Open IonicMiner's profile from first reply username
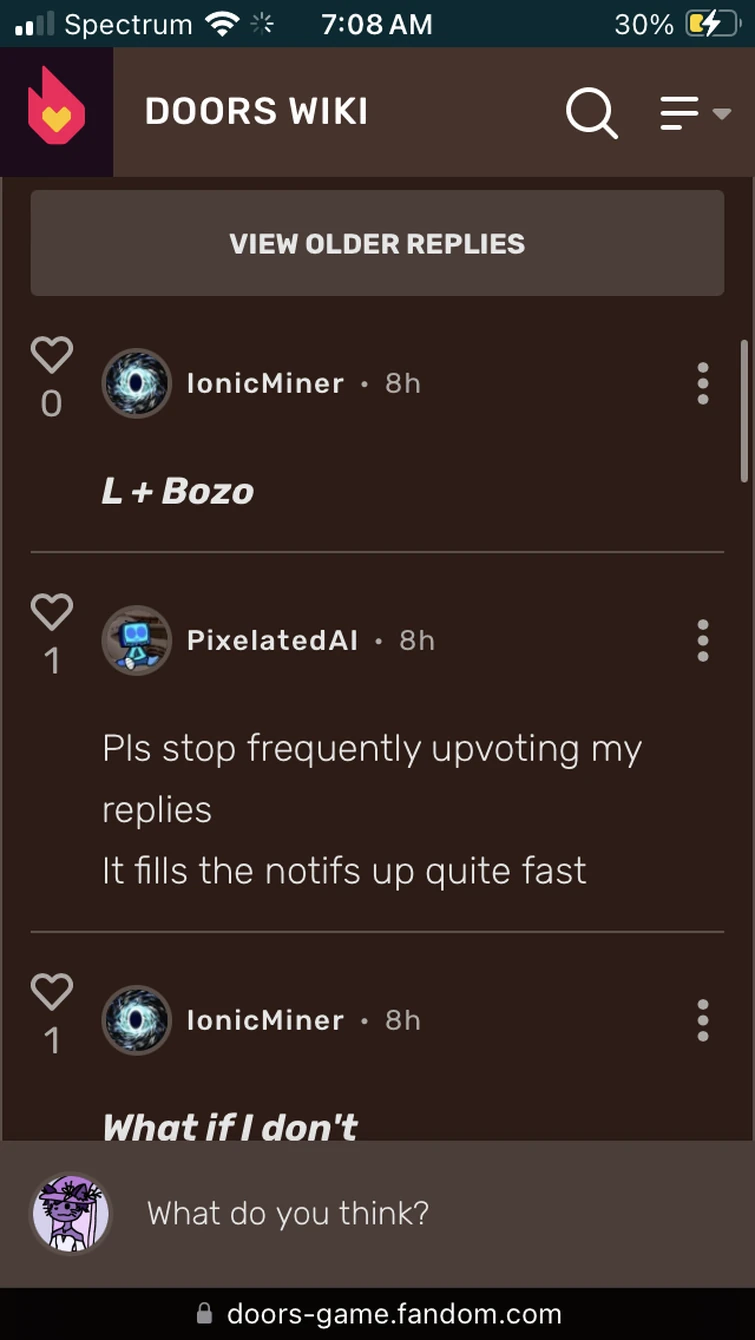The width and height of the screenshot is (755, 1340). (265, 383)
